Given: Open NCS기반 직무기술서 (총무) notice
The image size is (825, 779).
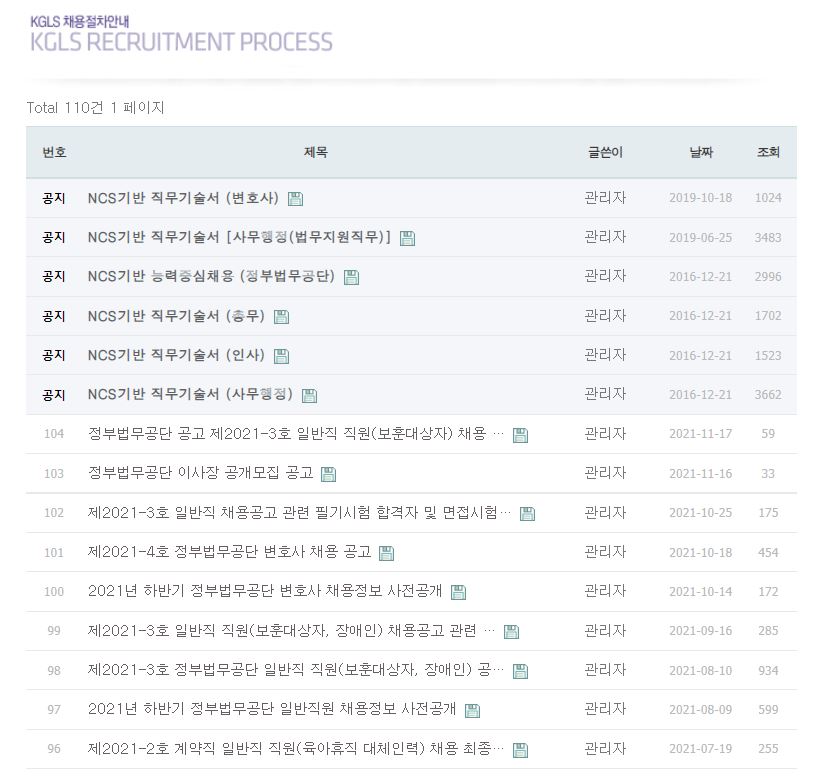Looking at the screenshot, I should 176,316.
